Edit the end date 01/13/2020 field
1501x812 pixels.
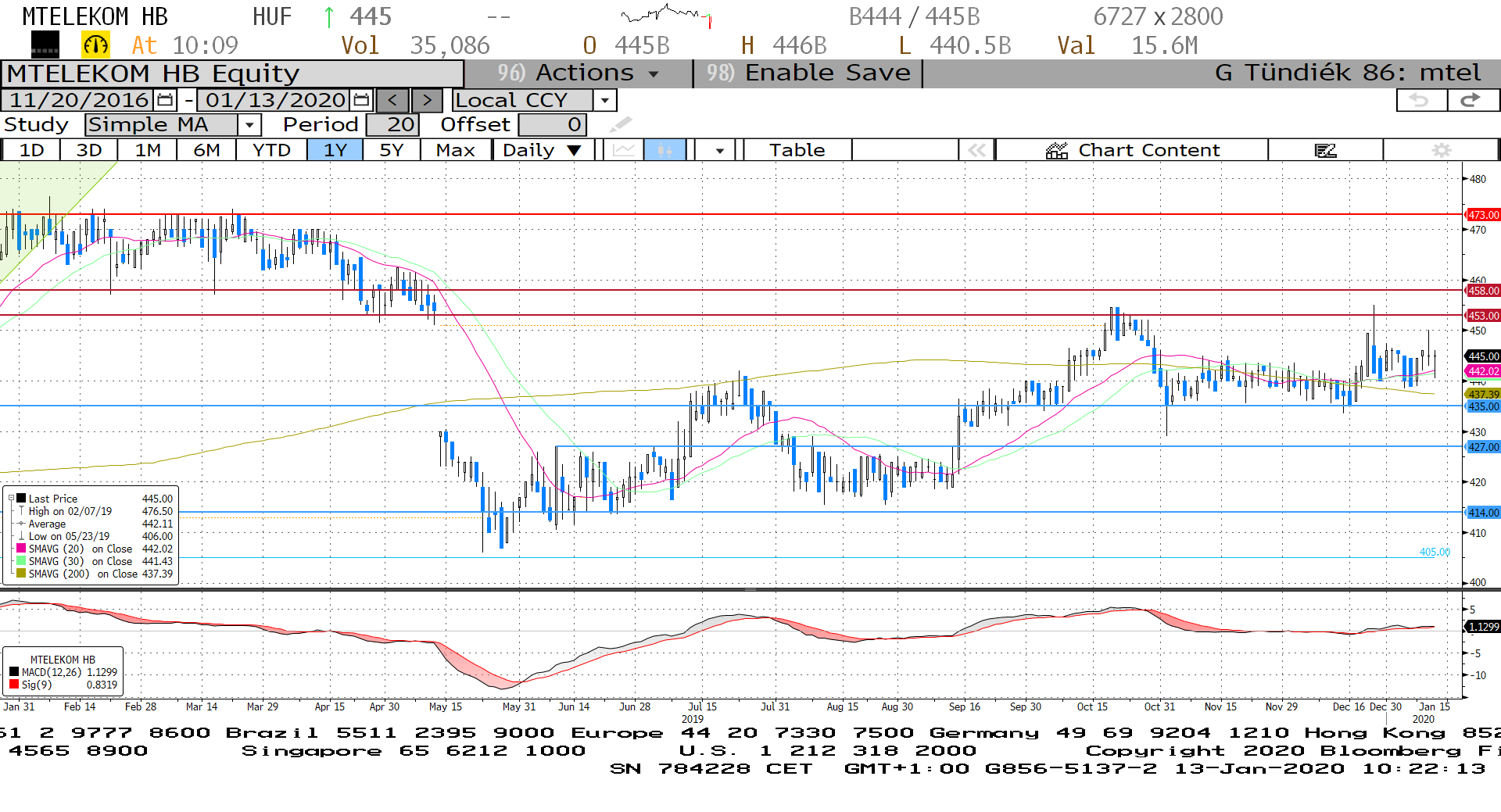pyautogui.click(x=275, y=100)
